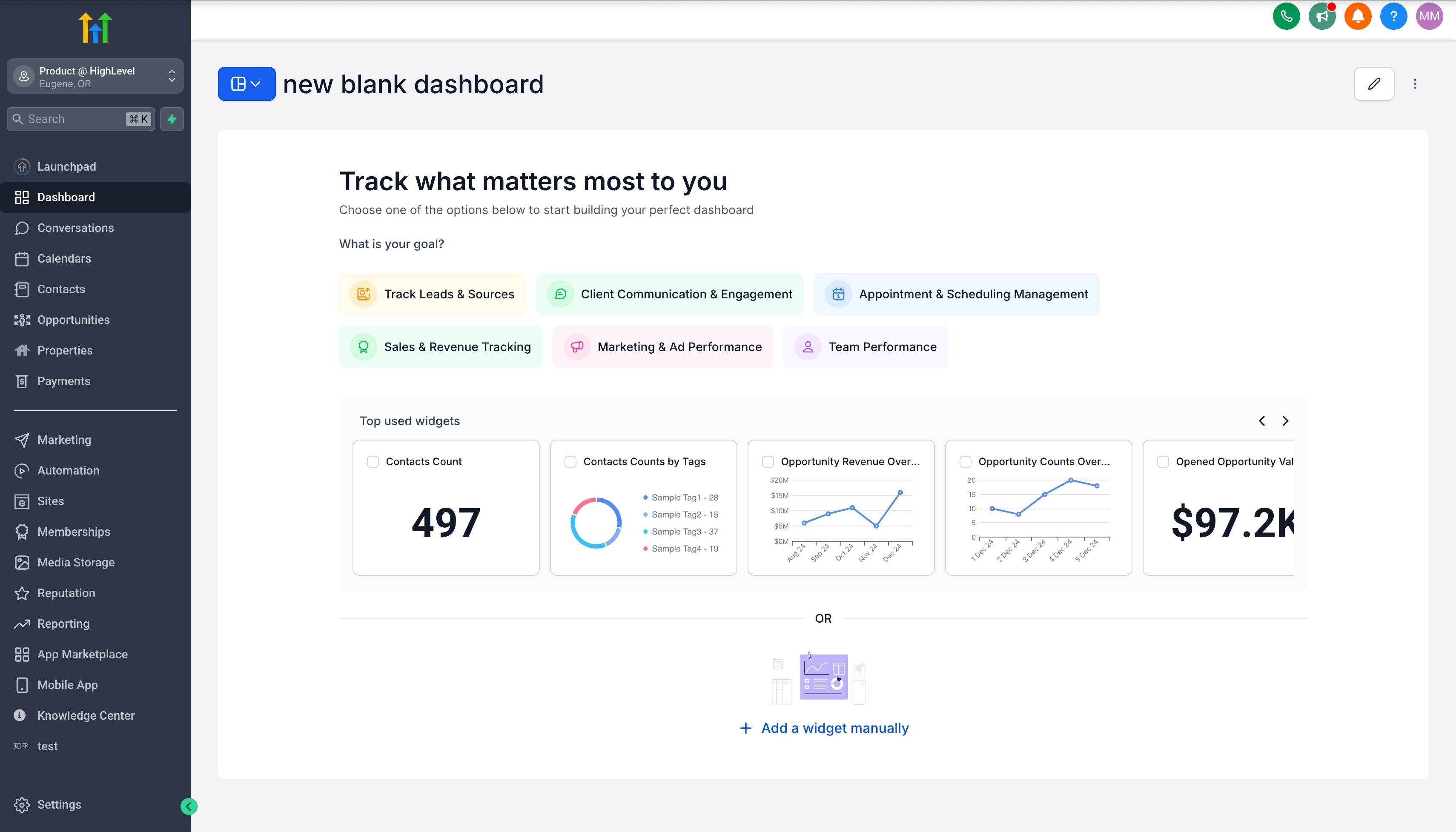Show next top used widgets arrow
Screen dimensions: 1456x832
click(1285, 421)
